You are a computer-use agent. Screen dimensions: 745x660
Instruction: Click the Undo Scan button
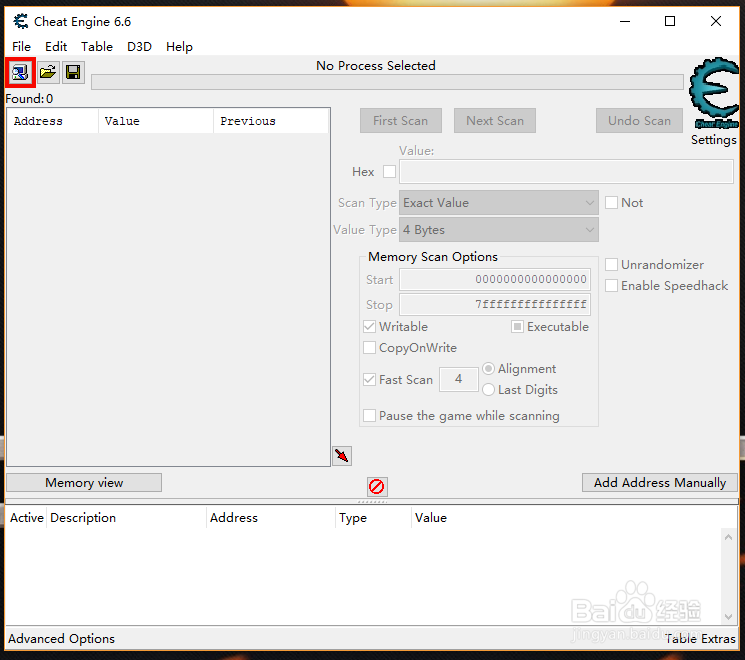[639, 121]
